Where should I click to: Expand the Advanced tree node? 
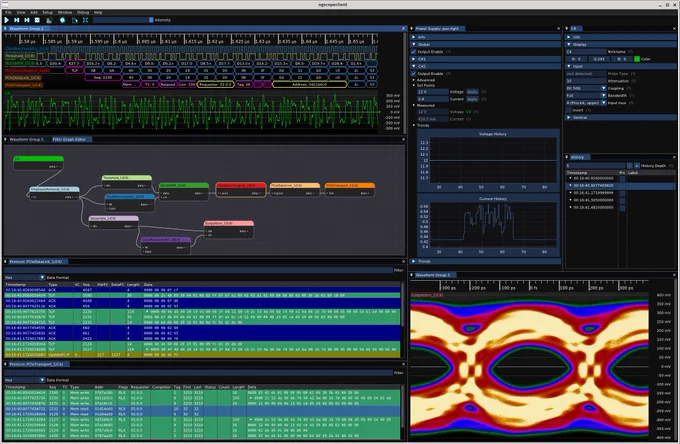[414, 80]
